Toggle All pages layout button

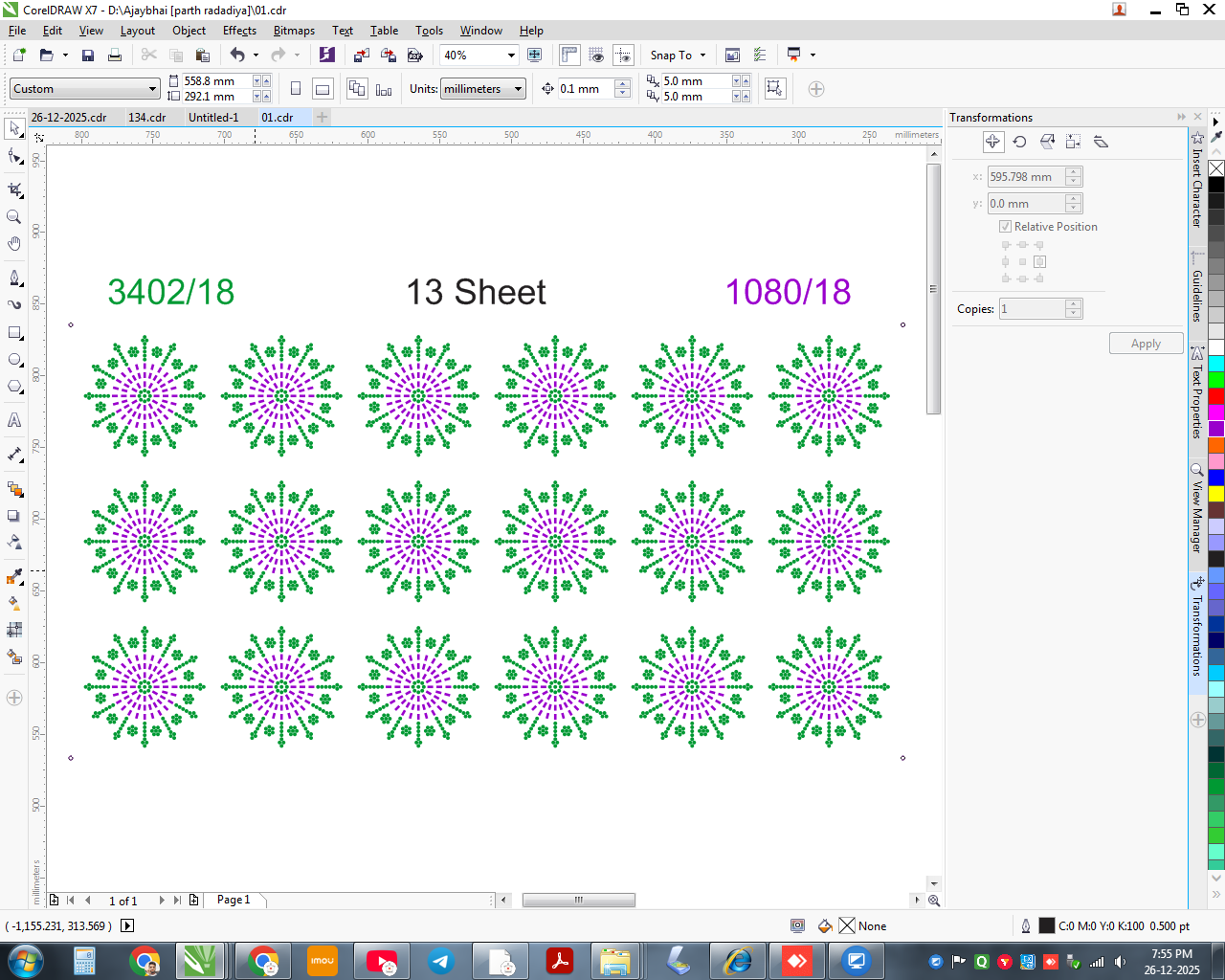[357, 89]
